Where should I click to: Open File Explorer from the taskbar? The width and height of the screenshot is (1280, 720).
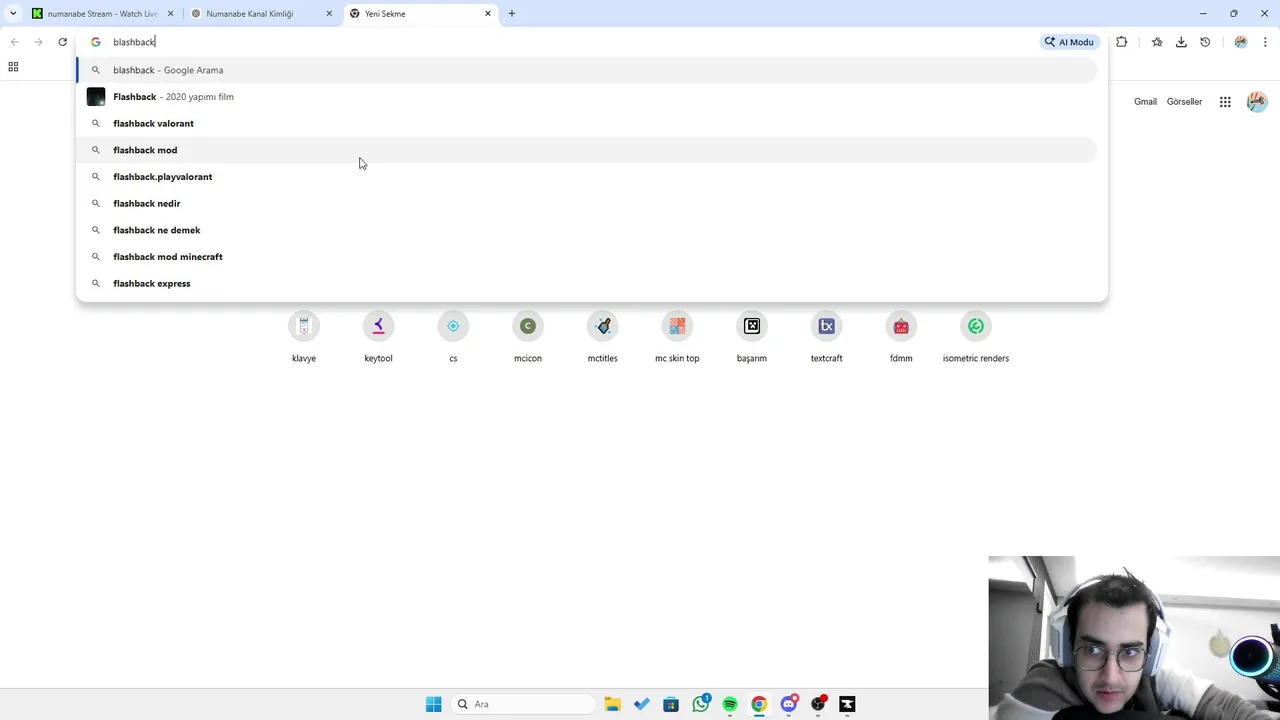(612, 704)
